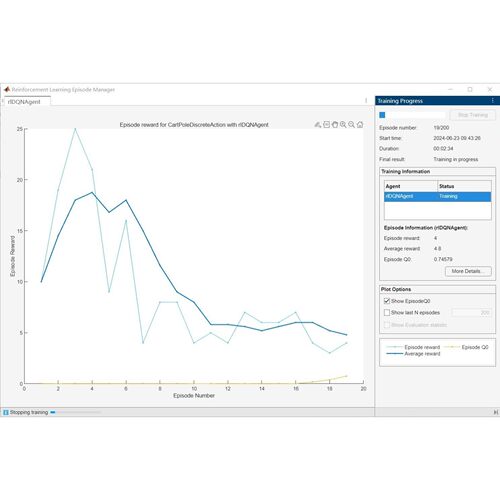
Task: Click the MATLAB logo in title bar
Action: pos(7,89)
